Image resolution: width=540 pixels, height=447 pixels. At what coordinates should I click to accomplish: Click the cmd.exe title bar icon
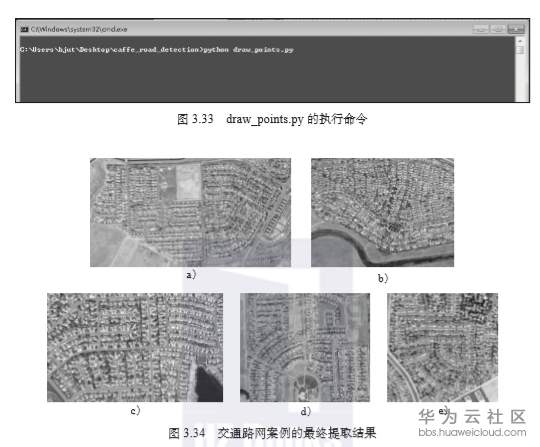[24, 29]
